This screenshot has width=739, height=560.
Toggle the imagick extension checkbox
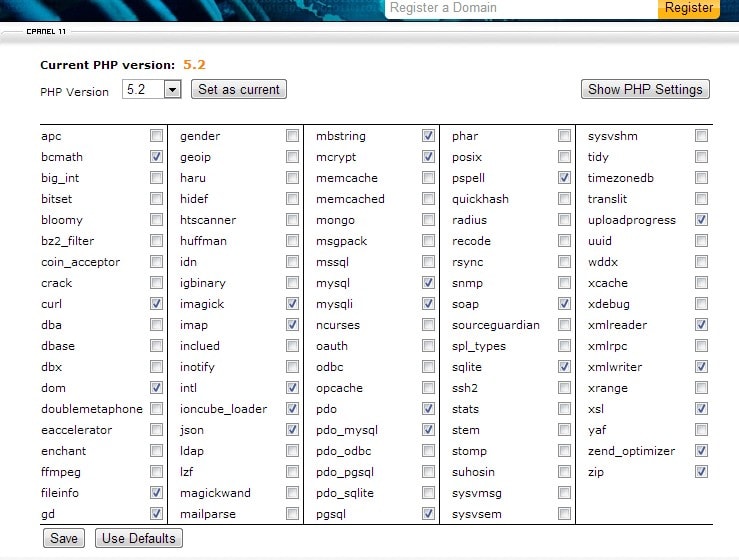click(292, 304)
